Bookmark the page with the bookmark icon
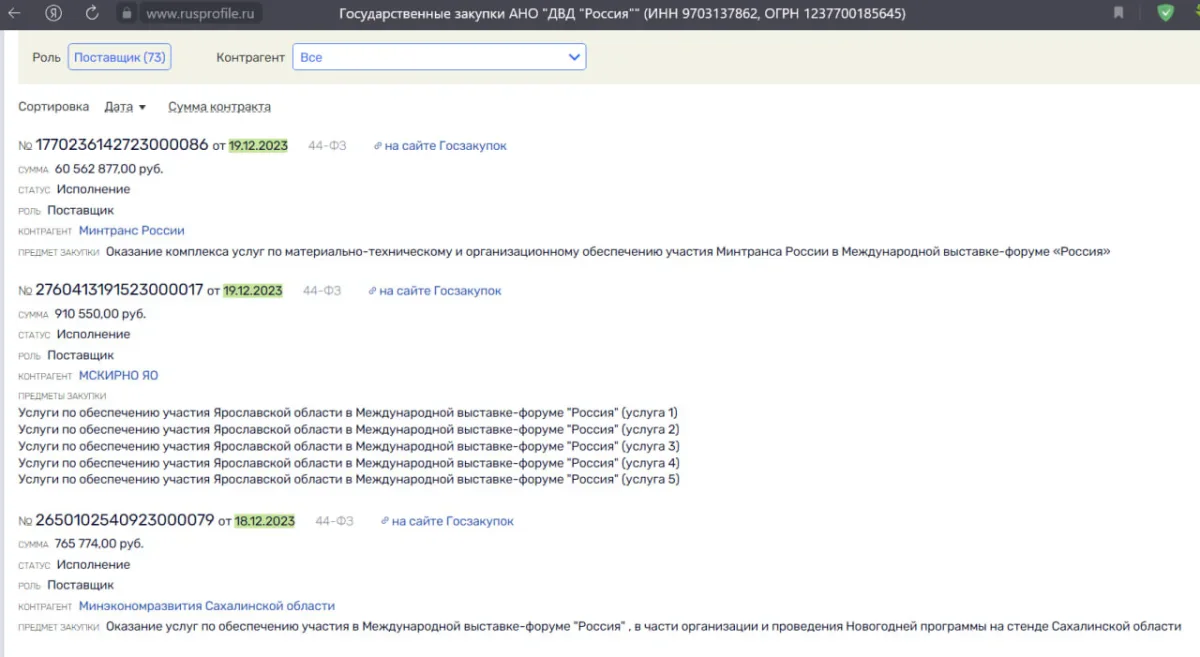 (1118, 13)
